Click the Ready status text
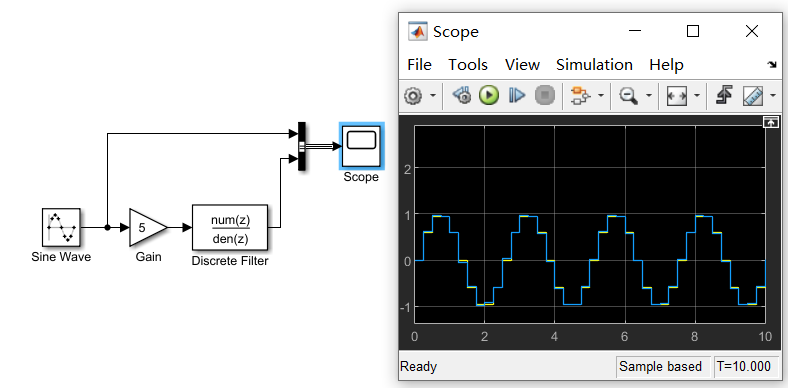788x388 pixels. (418, 367)
